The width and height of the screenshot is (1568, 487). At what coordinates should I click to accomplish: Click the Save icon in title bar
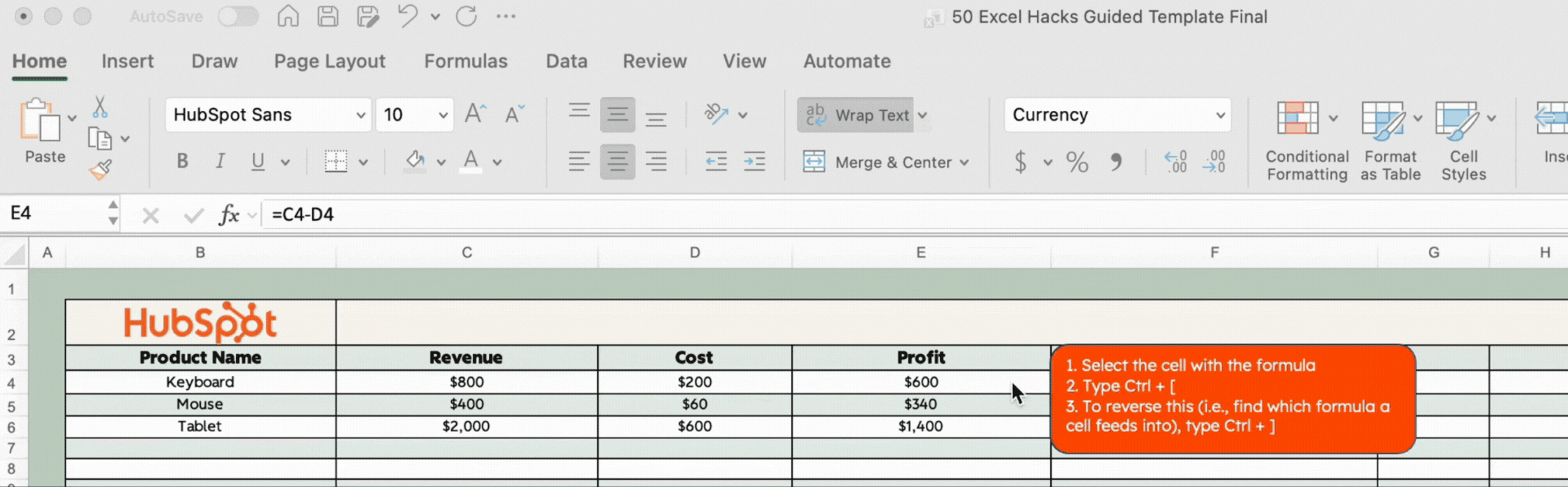(x=328, y=16)
